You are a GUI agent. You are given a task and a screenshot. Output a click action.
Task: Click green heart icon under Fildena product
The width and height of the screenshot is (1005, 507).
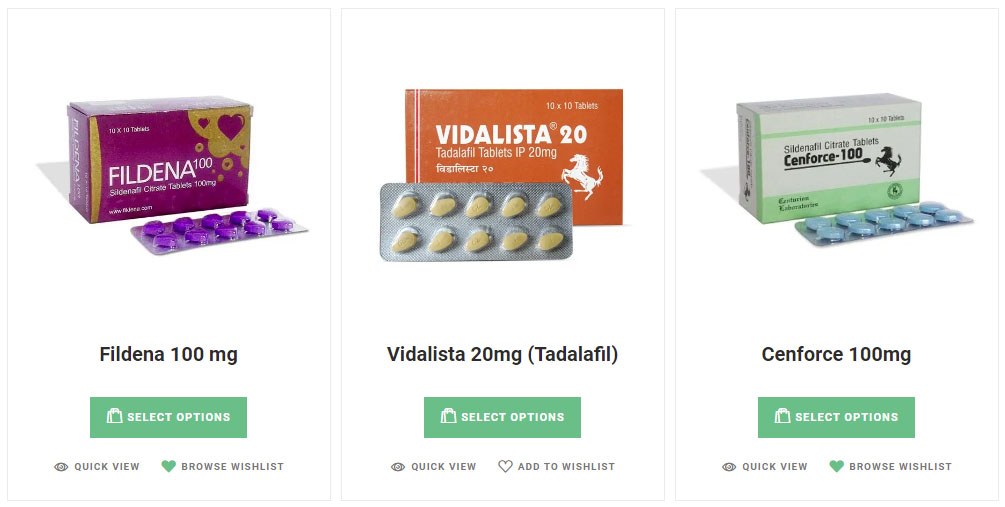point(169,467)
